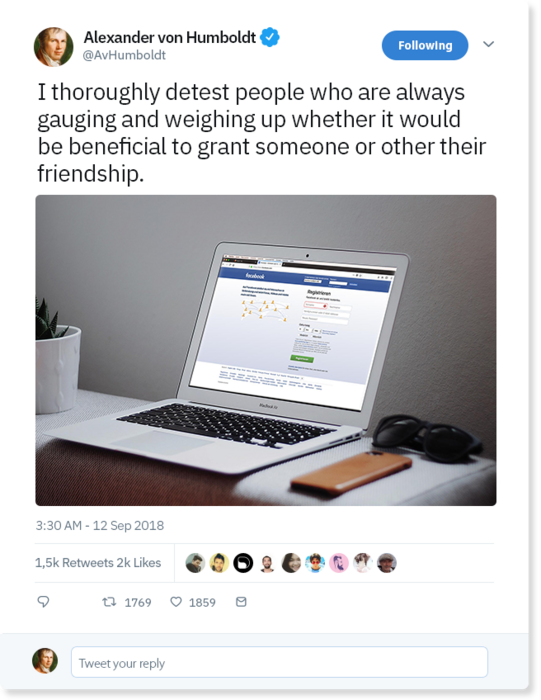Open the laptop photo attached to tweet

tap(266, 350)
